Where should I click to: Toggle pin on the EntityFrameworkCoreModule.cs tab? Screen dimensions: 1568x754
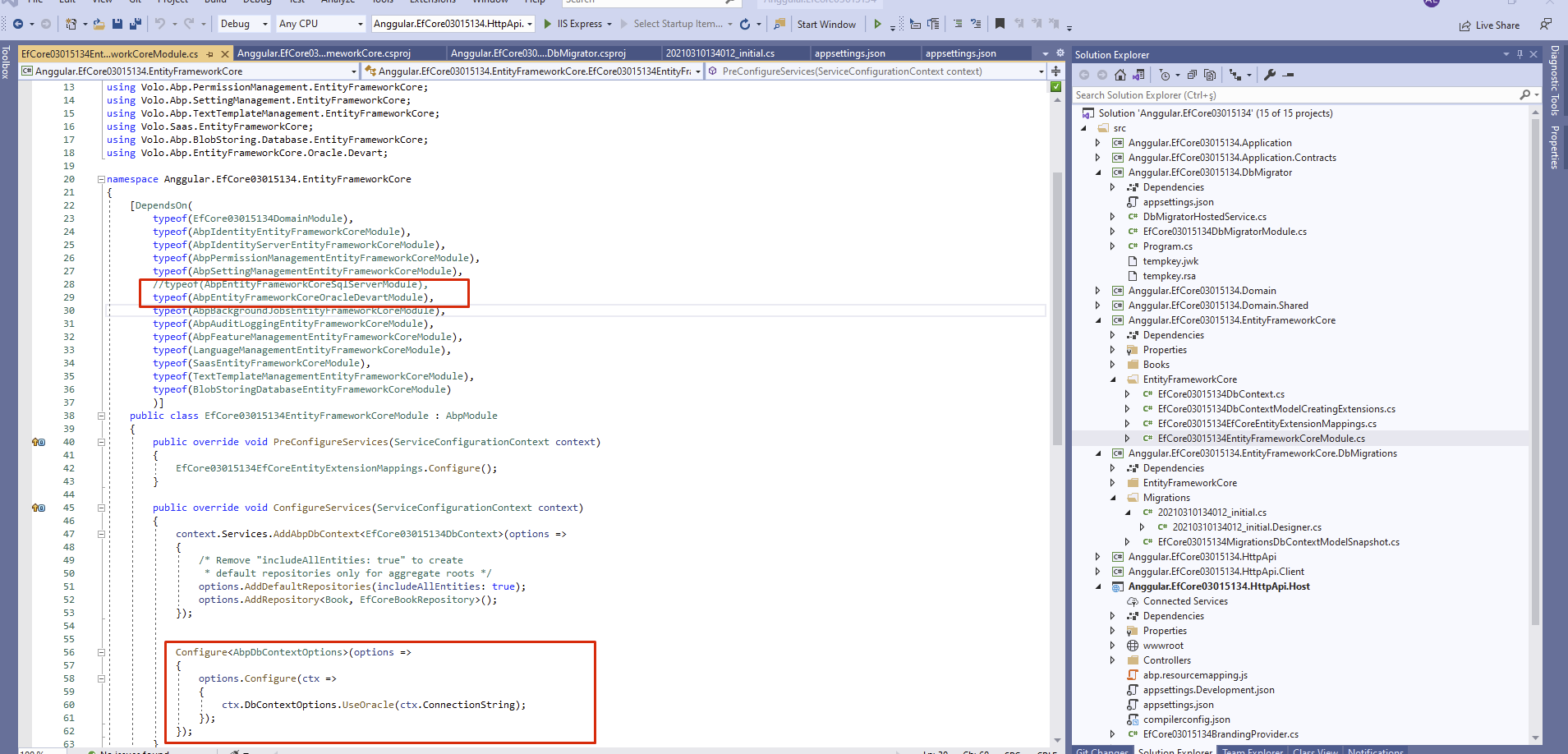pos(210,54)
